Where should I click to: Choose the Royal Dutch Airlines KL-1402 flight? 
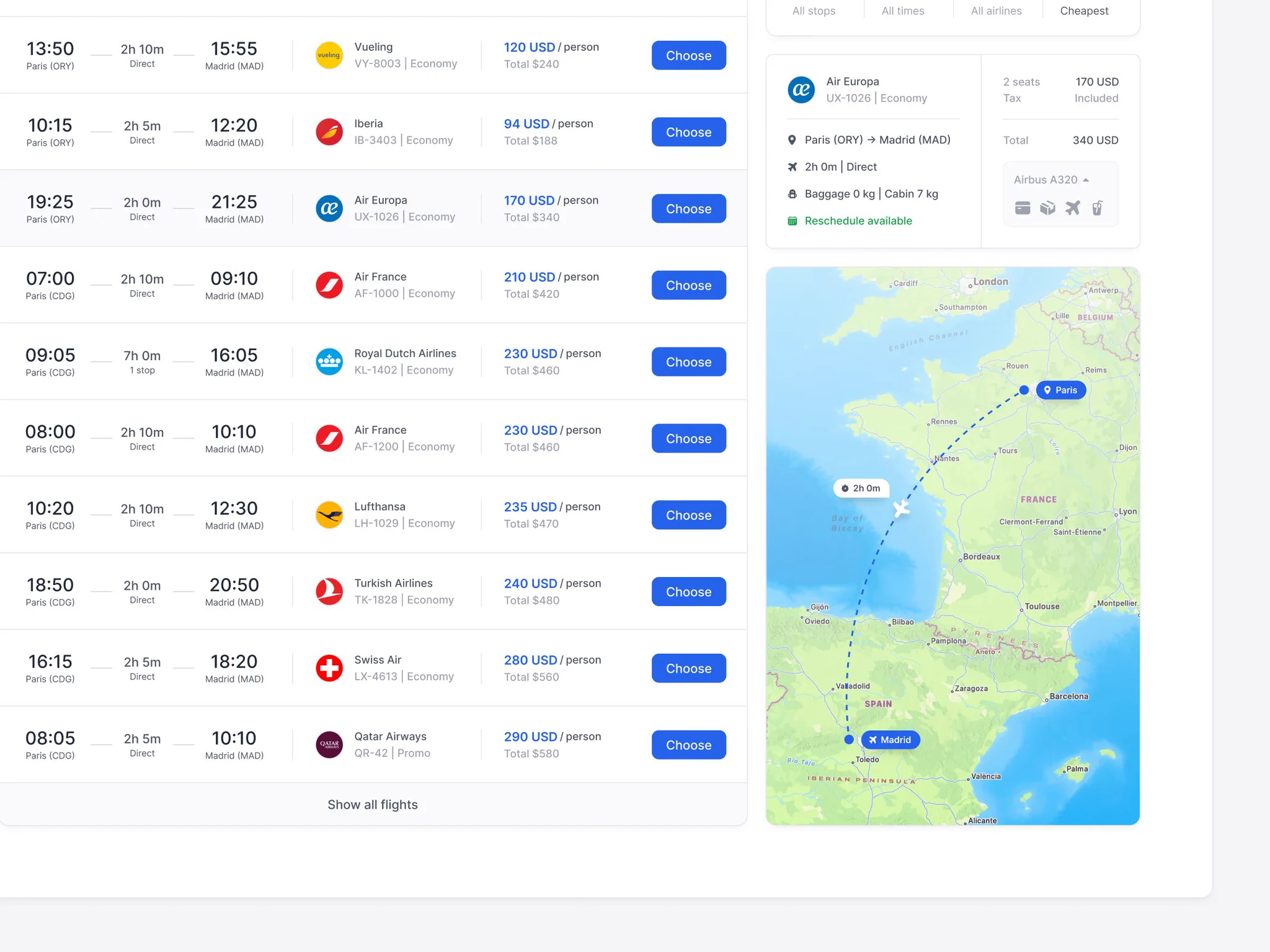click(688, 361)
